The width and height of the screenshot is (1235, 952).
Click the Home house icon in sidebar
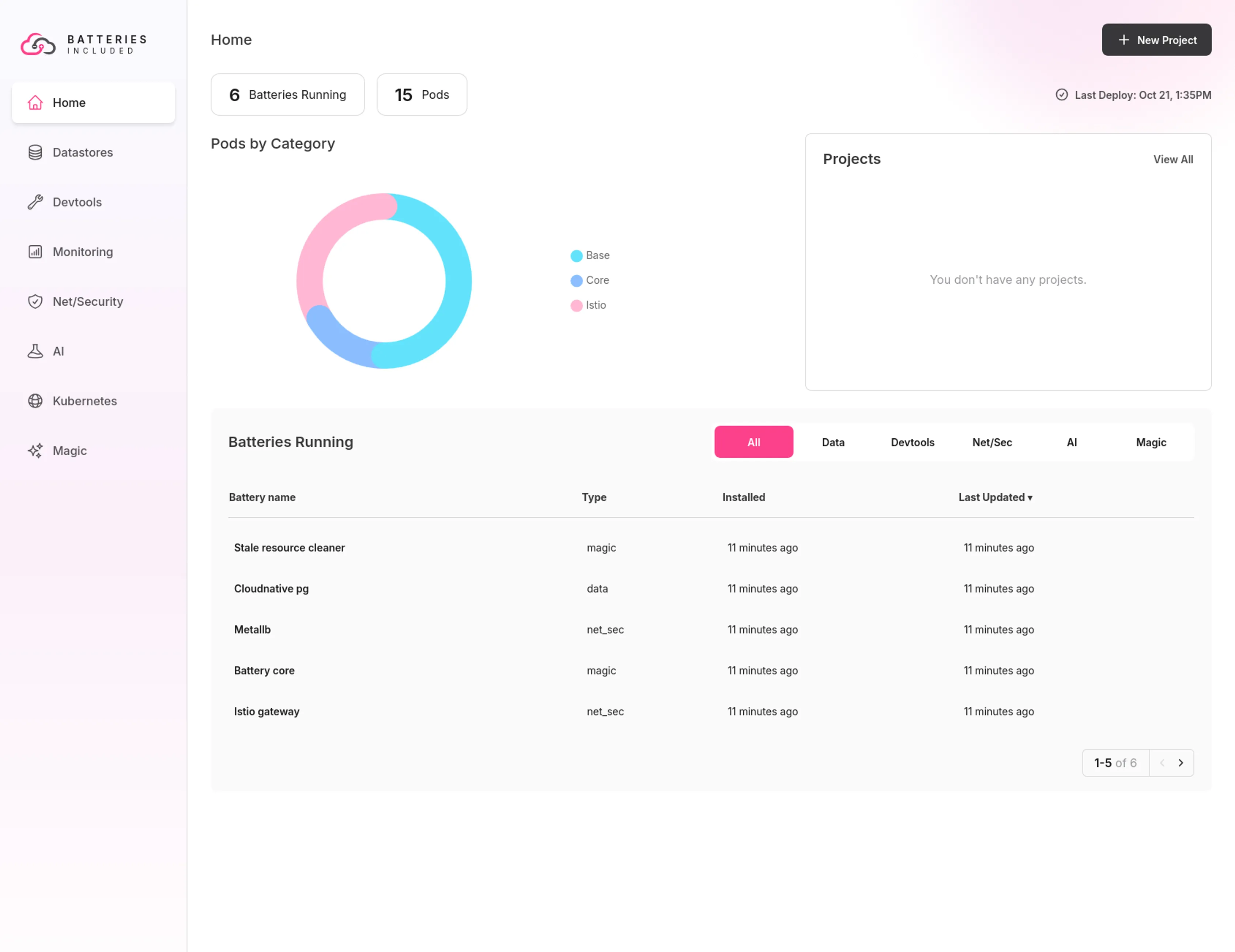[35, 102]
